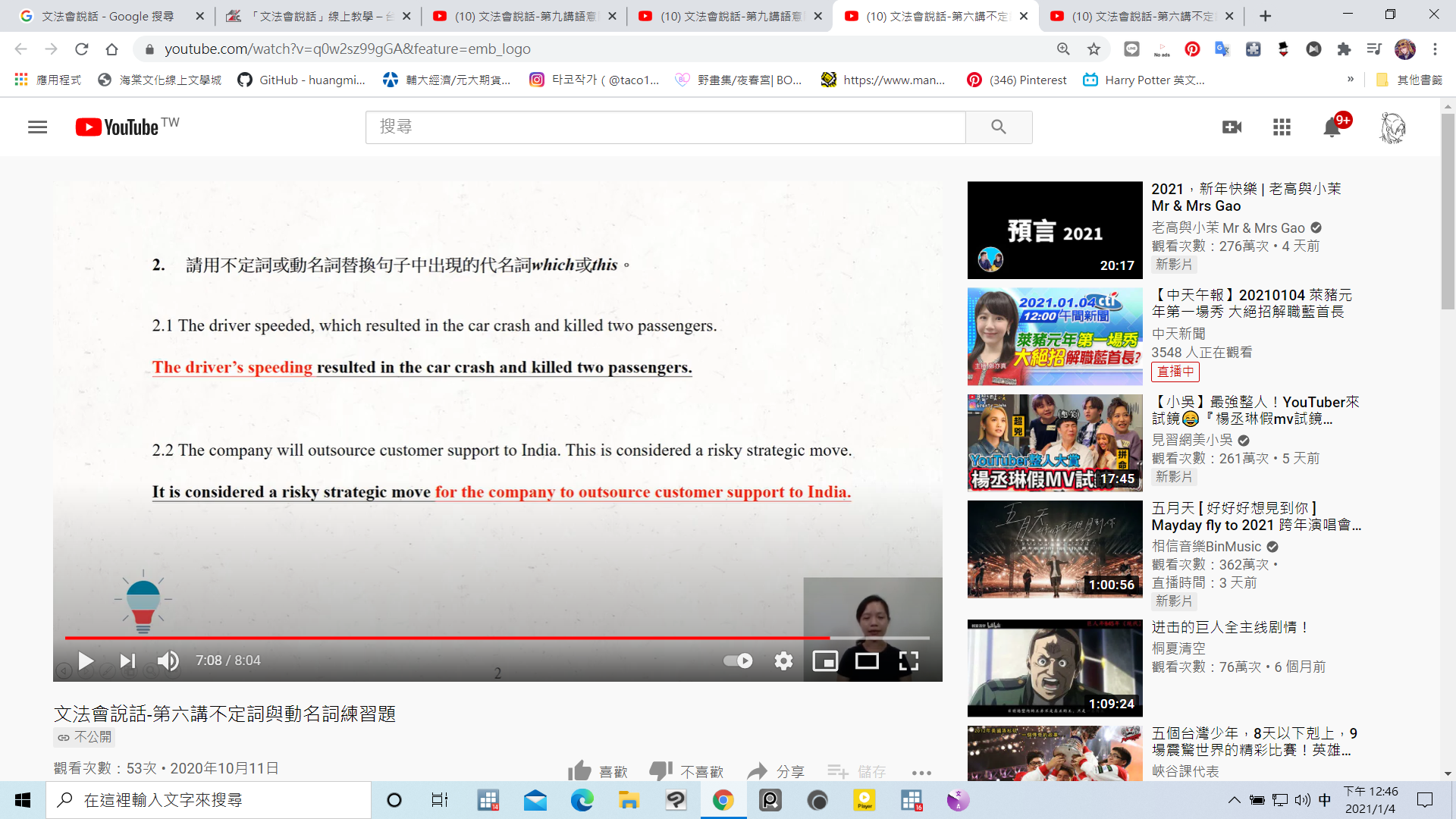Viewport: 1456px width, 819px height.
Task: Open the GitHub - huangmi... bookmark
Action: click(301, 80)
